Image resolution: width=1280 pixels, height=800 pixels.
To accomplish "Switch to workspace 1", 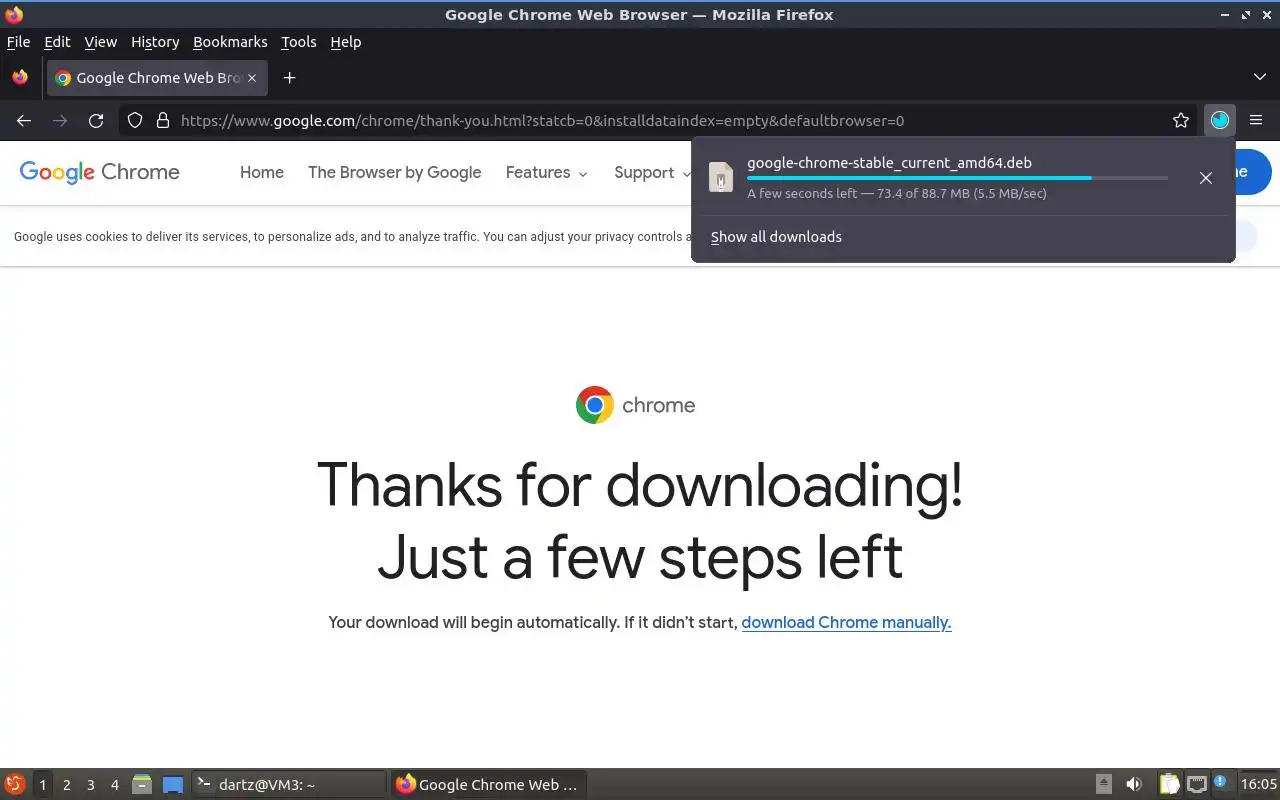I will [x=42, y=785].
